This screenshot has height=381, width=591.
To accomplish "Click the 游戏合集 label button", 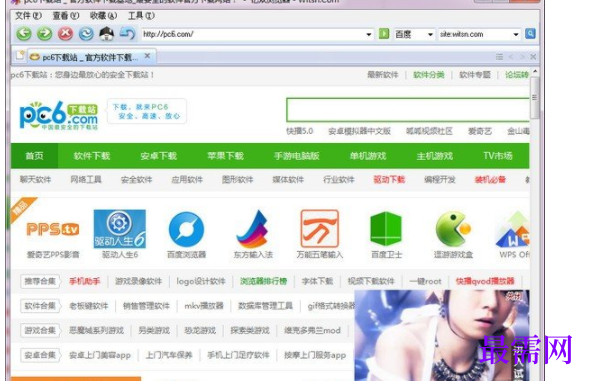I will point(40,331).
